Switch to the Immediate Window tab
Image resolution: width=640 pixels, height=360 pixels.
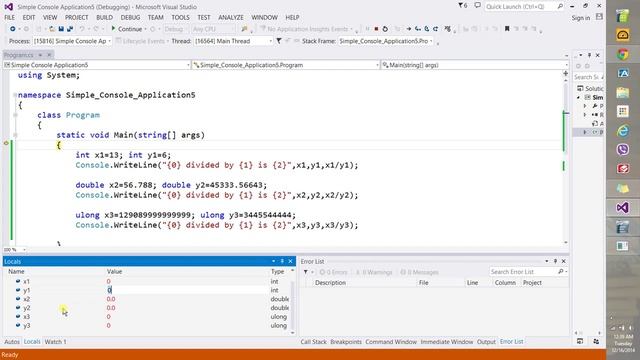pyautogui.click(x=447, y=342)
